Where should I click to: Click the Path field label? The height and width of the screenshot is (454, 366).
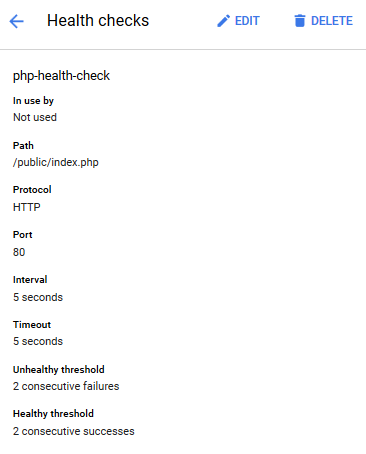click(23, 146)
